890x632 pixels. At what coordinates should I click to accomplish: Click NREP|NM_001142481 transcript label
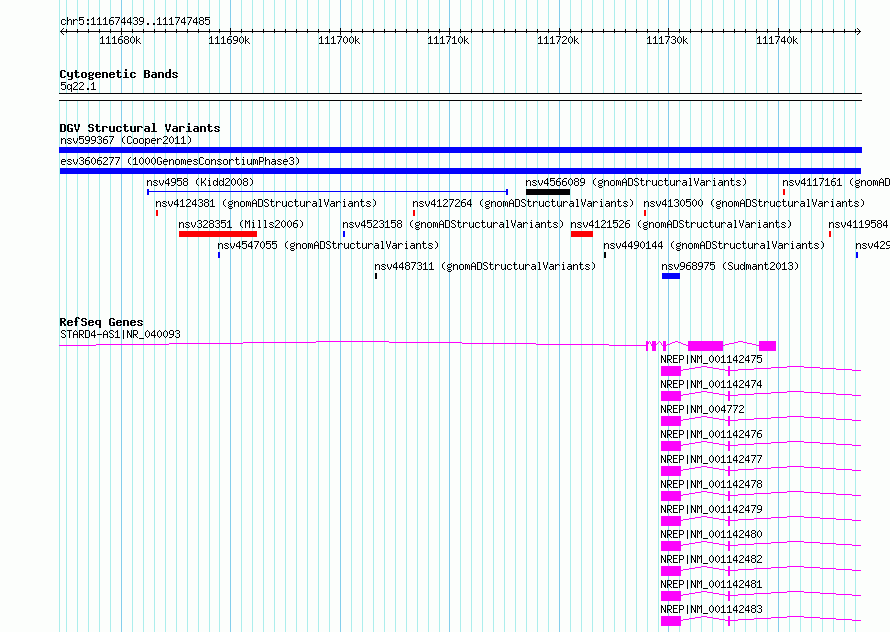click(x=711, y=584)
